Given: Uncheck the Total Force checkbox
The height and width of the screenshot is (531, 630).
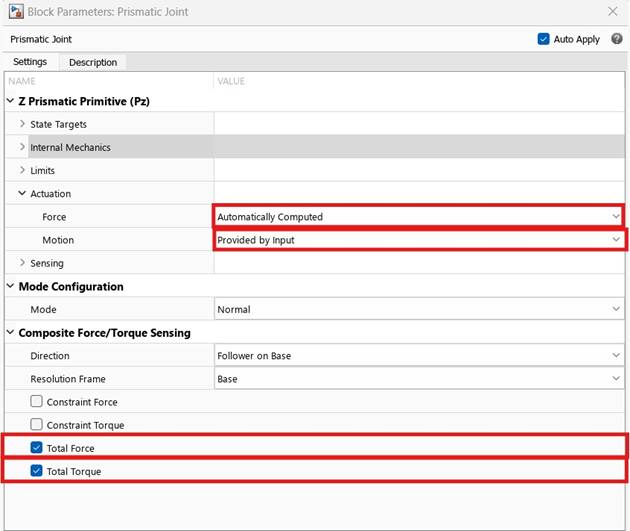Looking at the screenshot, I should coord(37,448).
